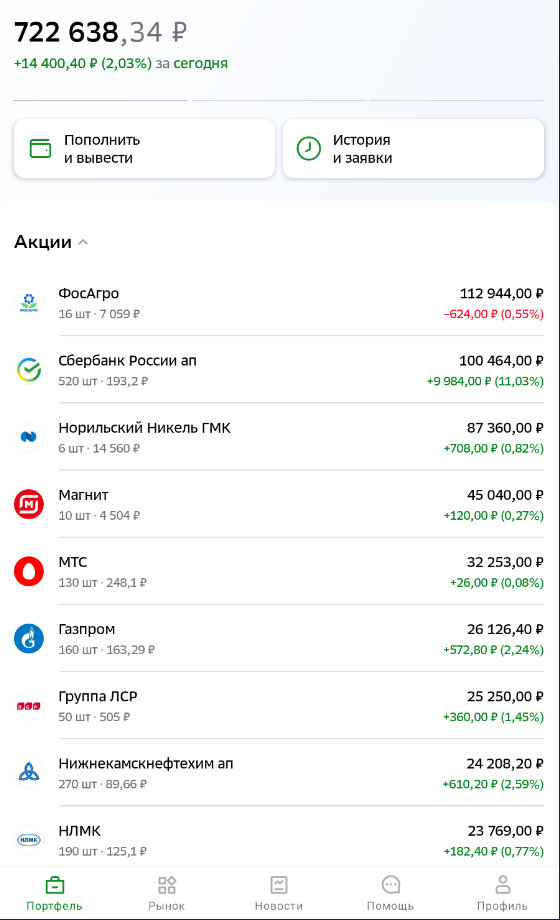Screen dimensions: 560x920
Task: Tap ФосАгро loss −624,00 ₽ (0,55%)
Action: [x=494, y=314]
